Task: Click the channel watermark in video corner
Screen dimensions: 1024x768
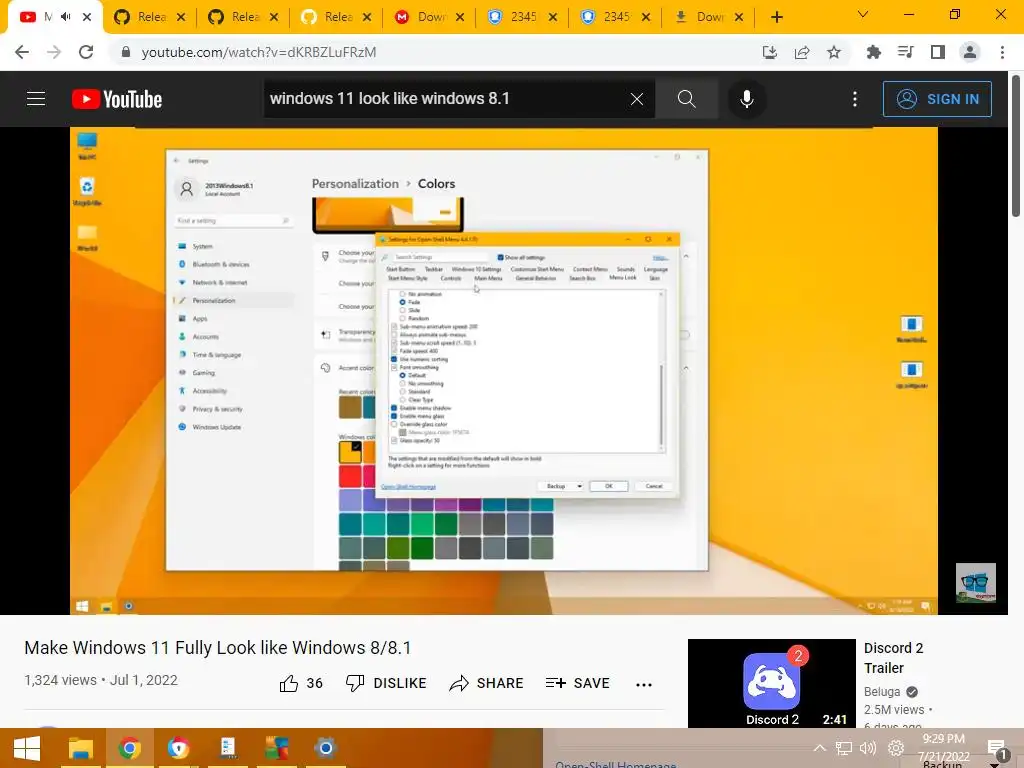Action: (976, 583)
